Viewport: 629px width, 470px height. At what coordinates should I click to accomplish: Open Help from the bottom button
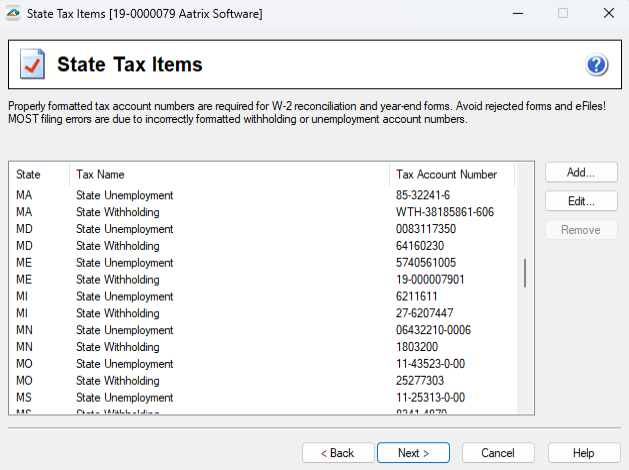(583, 453)
